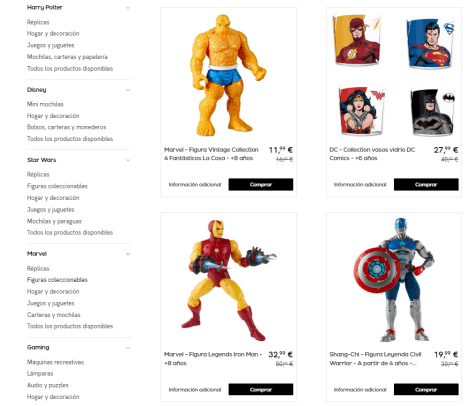Buy the Iron Man Legends figure
Screen dimensions: 475x406
[x=261, y=389]
